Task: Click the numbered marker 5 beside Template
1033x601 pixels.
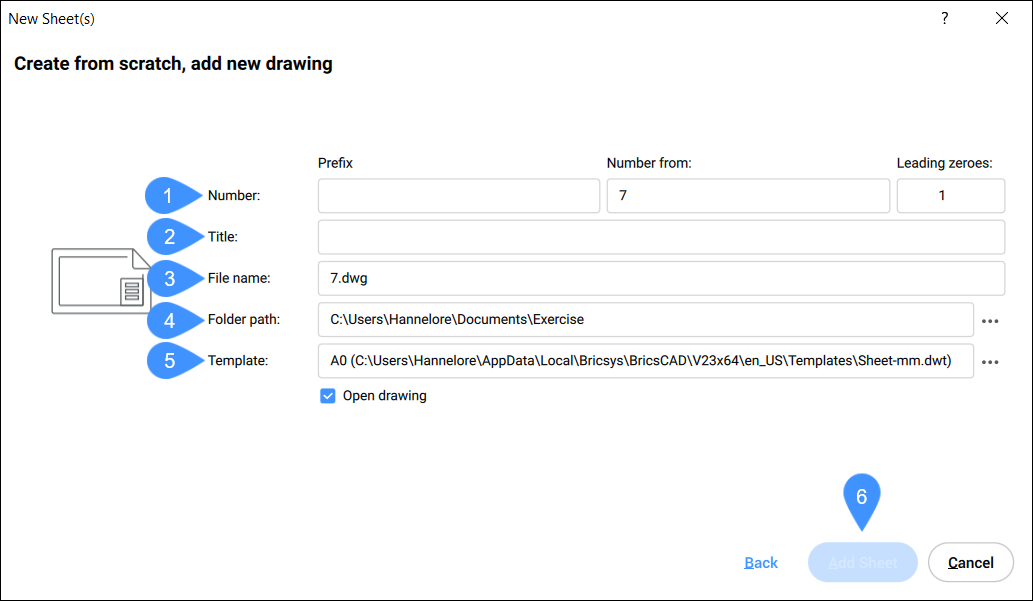Action: [x=169, y=361]
